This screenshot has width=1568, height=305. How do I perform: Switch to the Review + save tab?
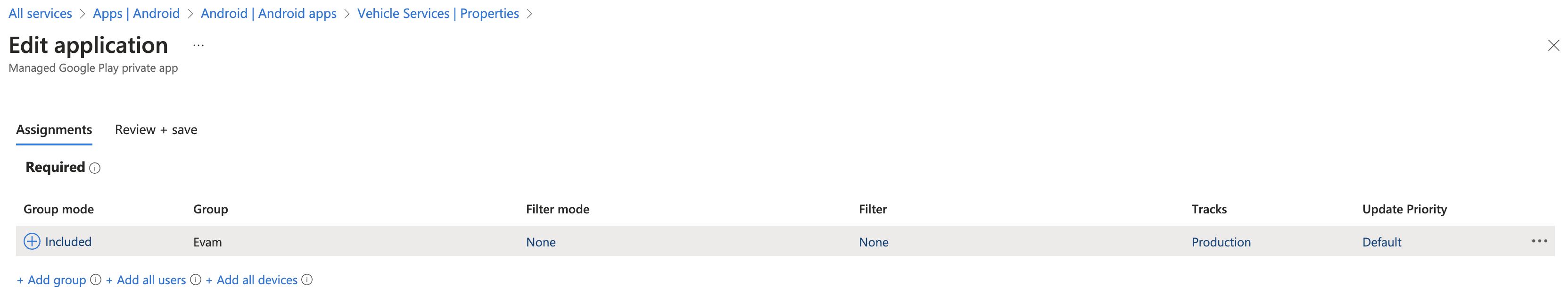click(156, 129)
